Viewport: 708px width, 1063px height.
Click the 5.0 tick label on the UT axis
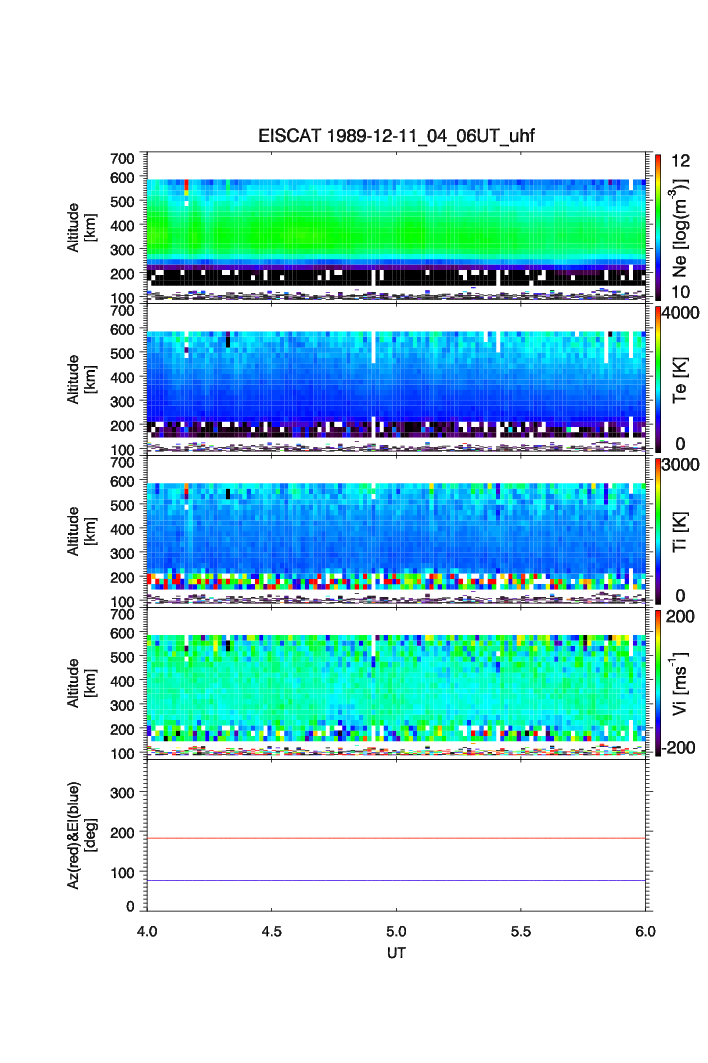pyautogui.click(x=397, y=930)
